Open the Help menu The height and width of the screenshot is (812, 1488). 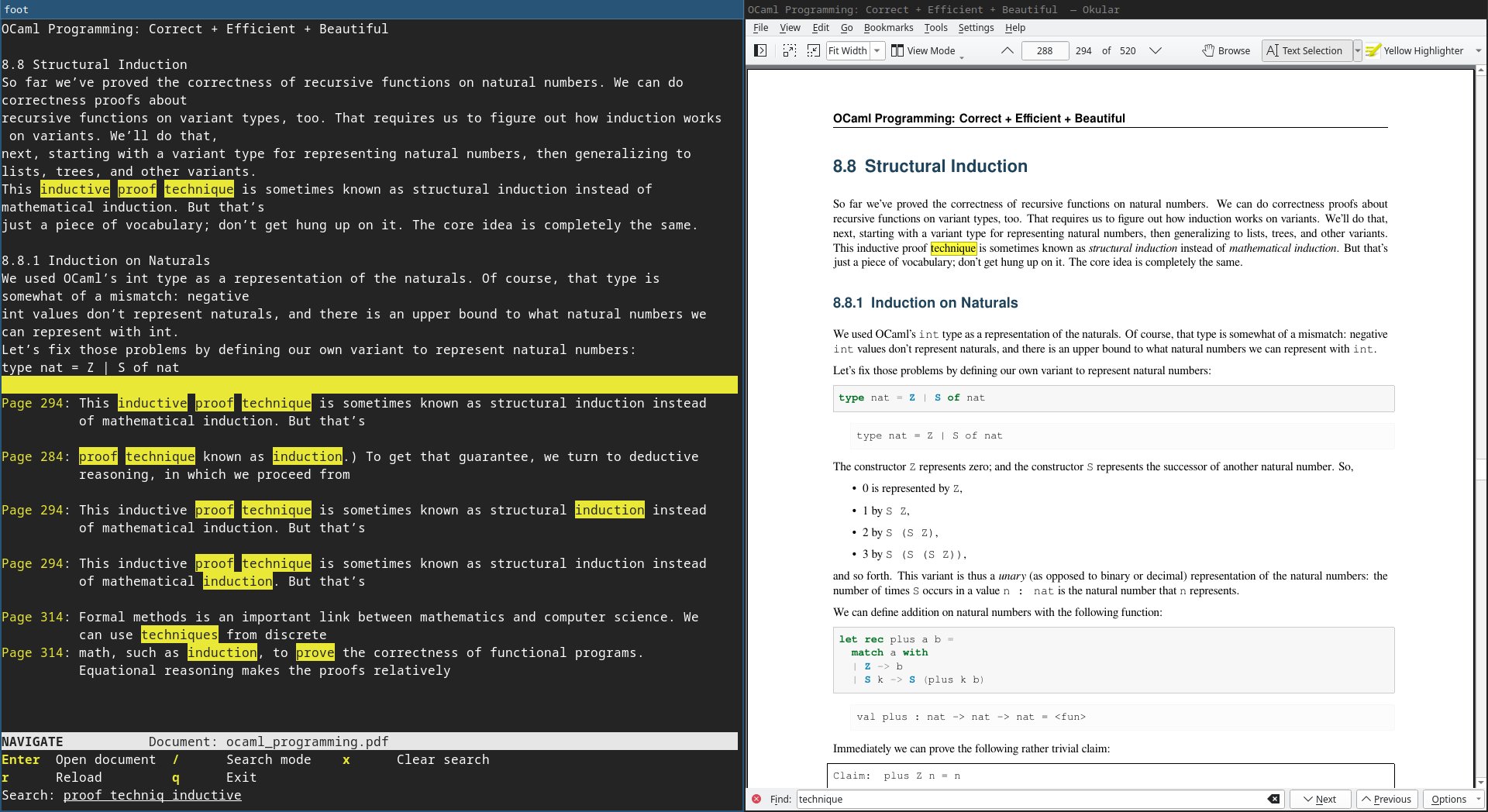(x=1014, y=28)
